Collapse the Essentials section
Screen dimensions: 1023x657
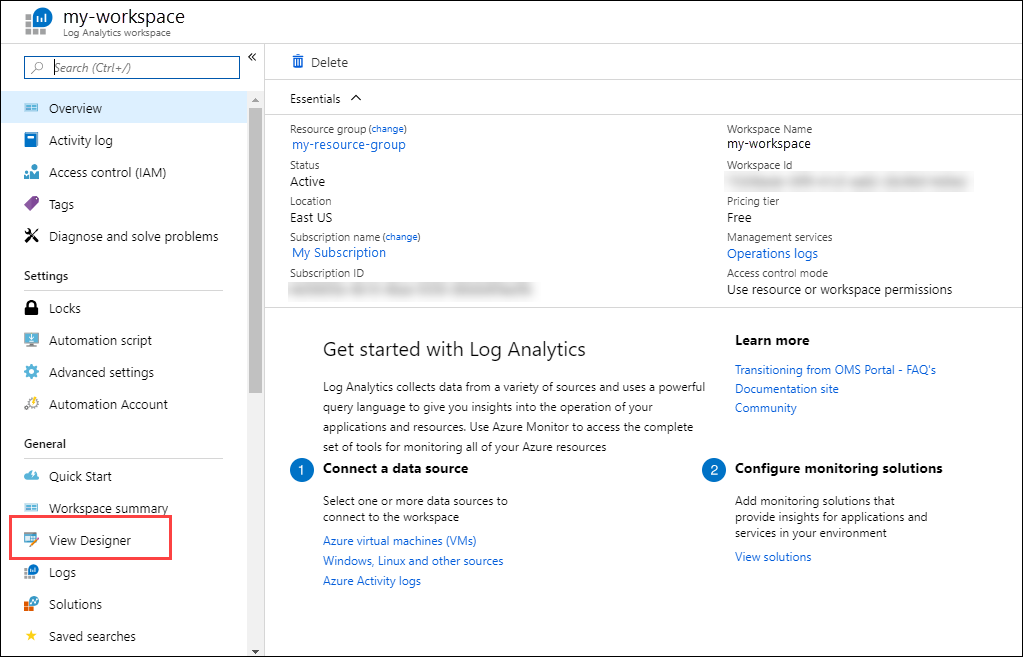(356, 98)
